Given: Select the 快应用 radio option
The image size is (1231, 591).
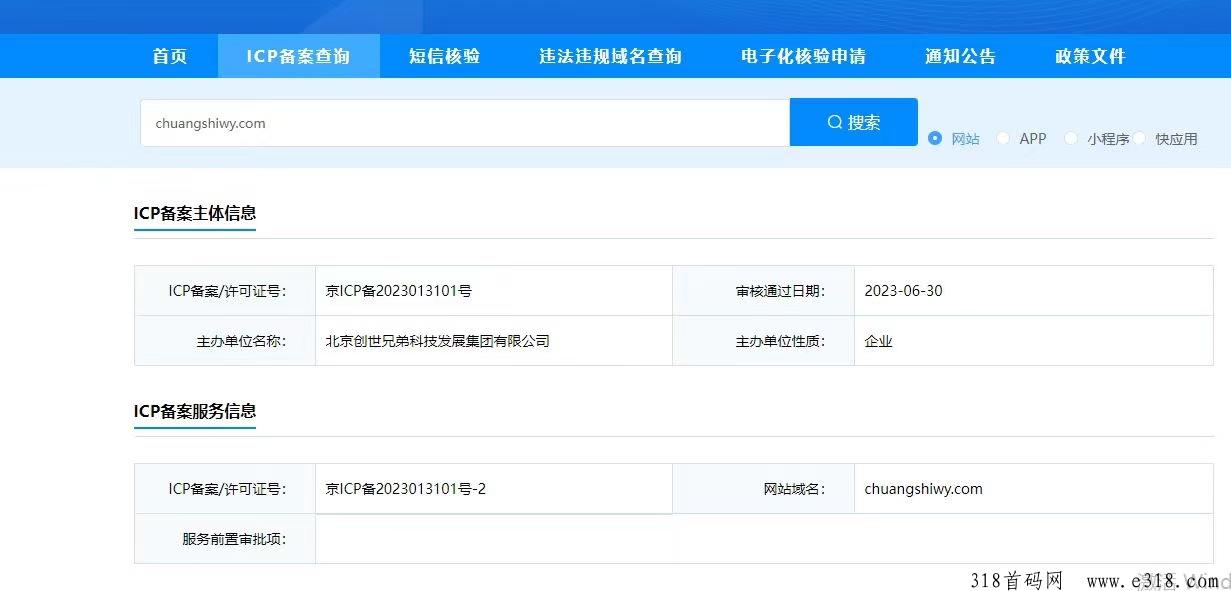Looking at the screenshot, I should (x=1139, y=138).
